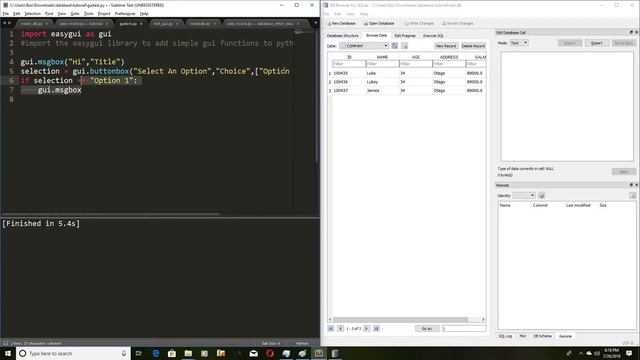Open View menu in DB Browser
This screenshot has width=640, height=360.
tap(350, 14)
